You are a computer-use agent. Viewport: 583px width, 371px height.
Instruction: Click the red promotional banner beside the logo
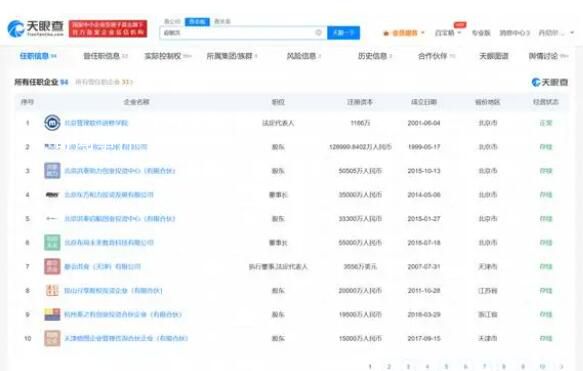(x=108, y=29)
